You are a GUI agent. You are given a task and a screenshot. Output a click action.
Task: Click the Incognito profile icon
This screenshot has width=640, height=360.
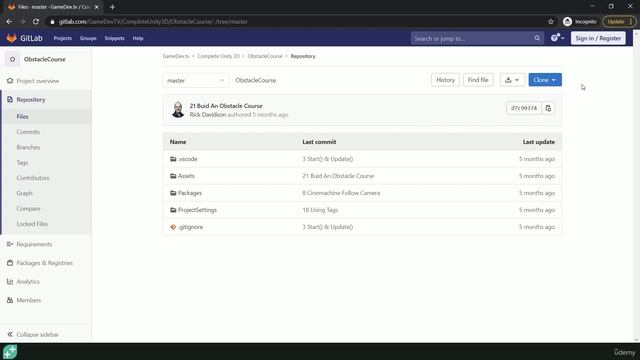567,22
